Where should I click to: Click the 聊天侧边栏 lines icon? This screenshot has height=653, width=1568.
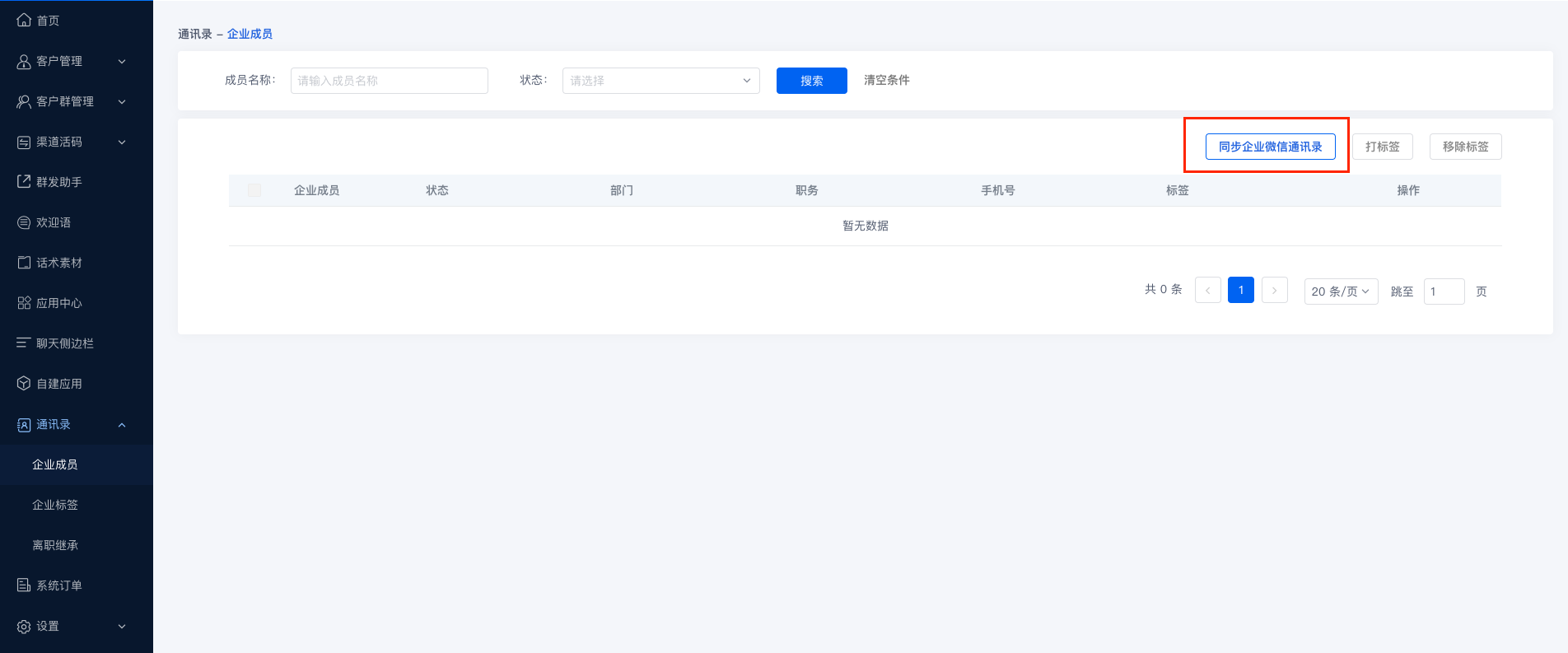click(x=24, y=343)
